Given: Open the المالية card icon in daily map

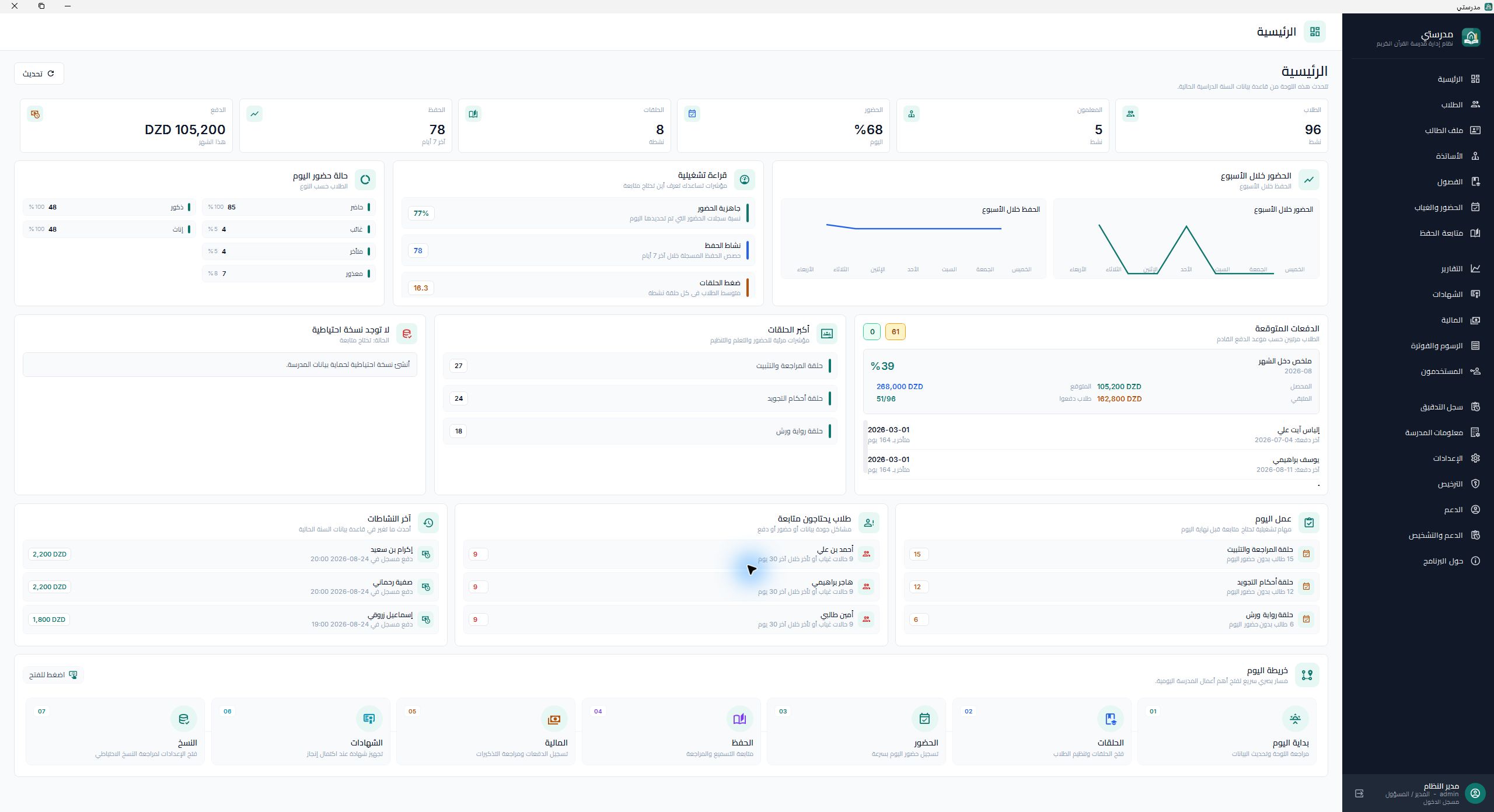Looking at the screenshot, I should click(x=554, y=719).
